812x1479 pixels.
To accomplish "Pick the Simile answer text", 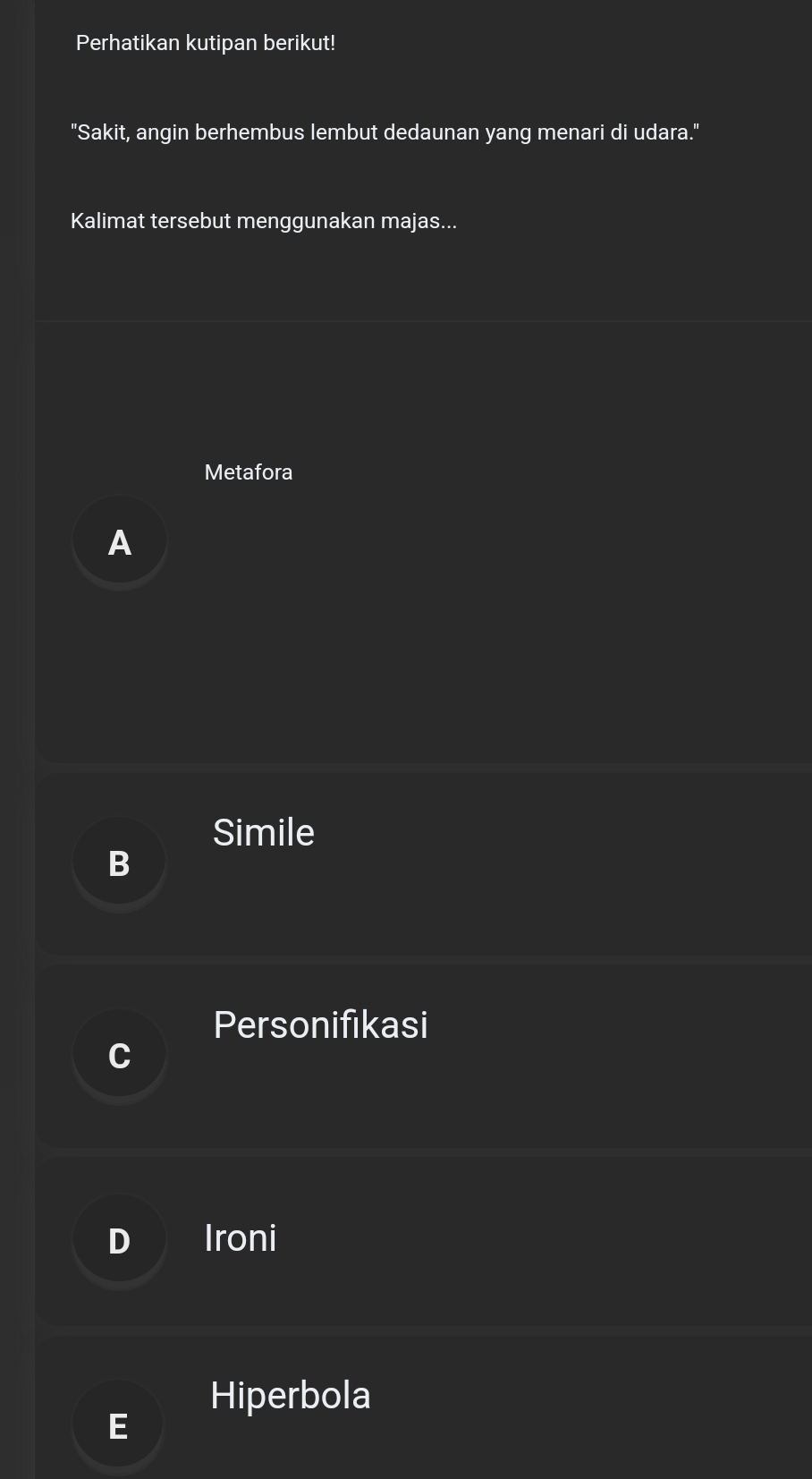I will [264, 833].
